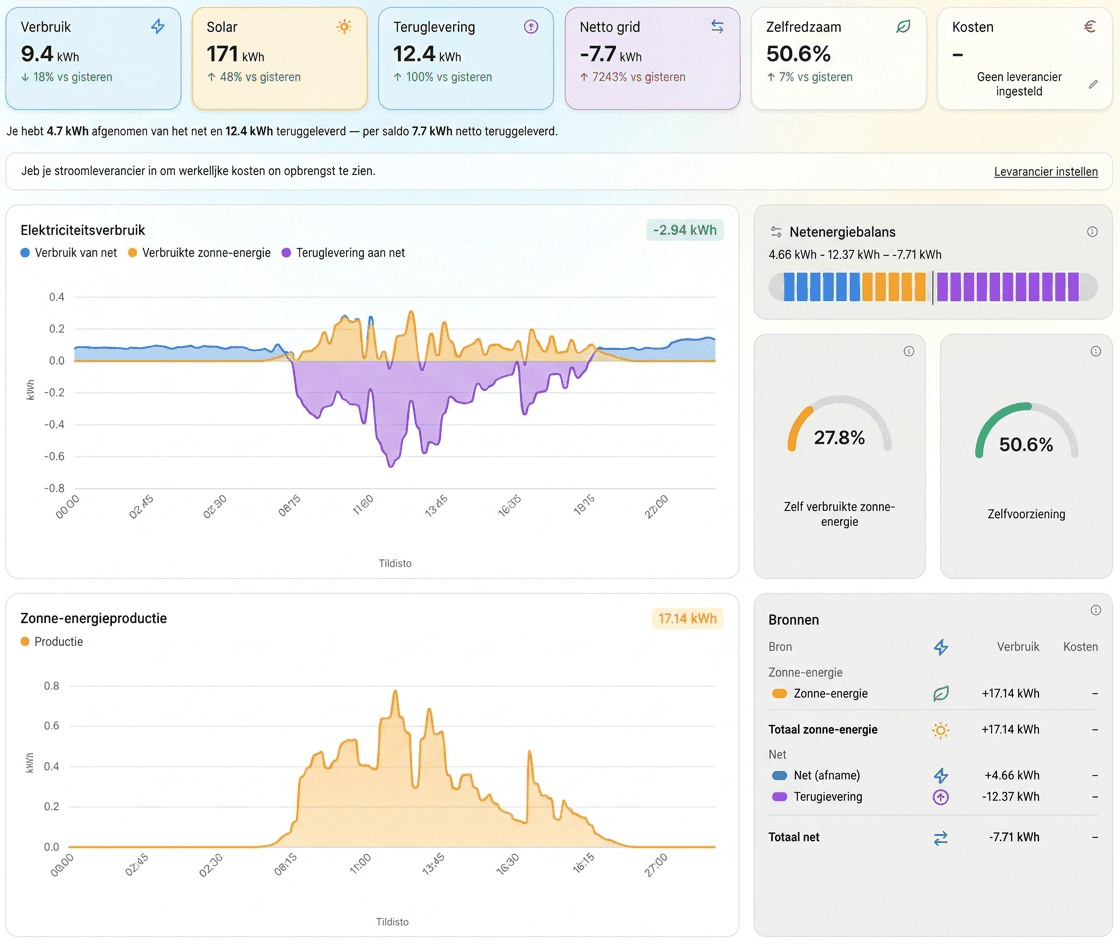Click the Kosten column header in Bronnen
The height and width of the screenshot is (944, 1120).
[x=1080, y=647]
